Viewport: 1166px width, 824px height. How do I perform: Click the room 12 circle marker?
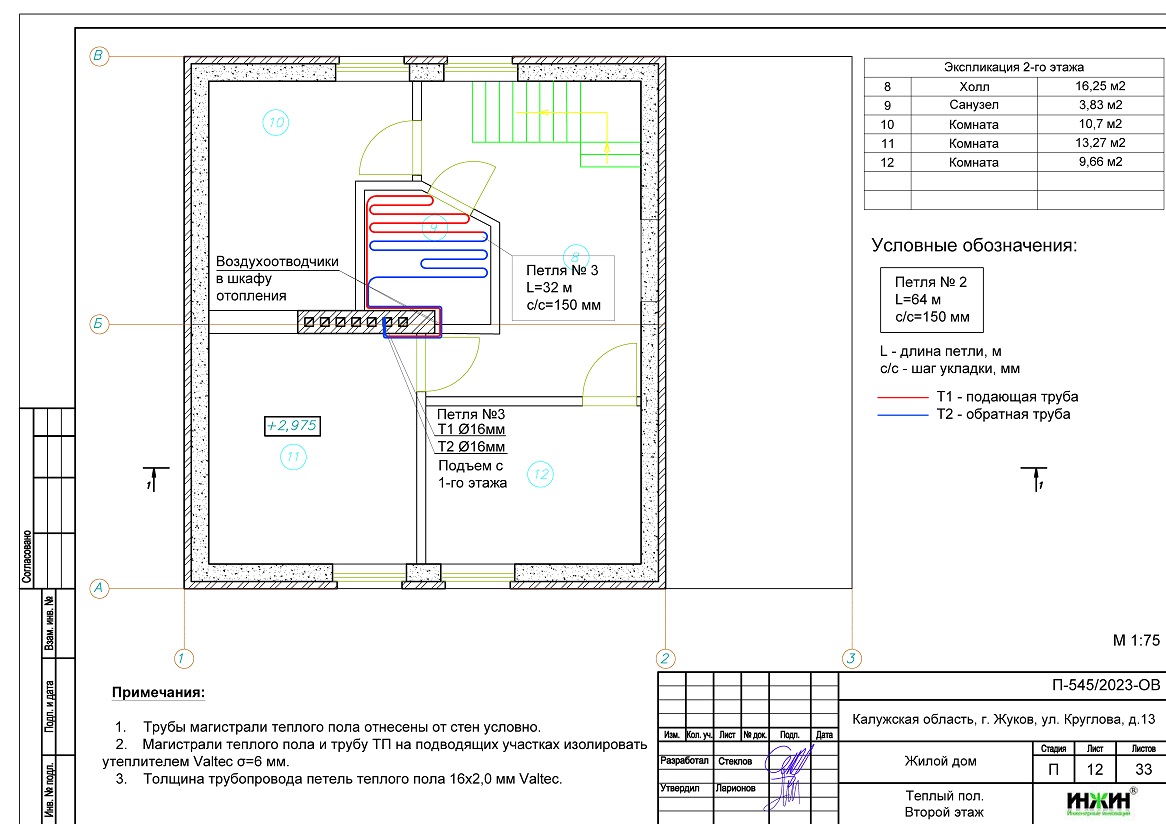click(540, 473)
